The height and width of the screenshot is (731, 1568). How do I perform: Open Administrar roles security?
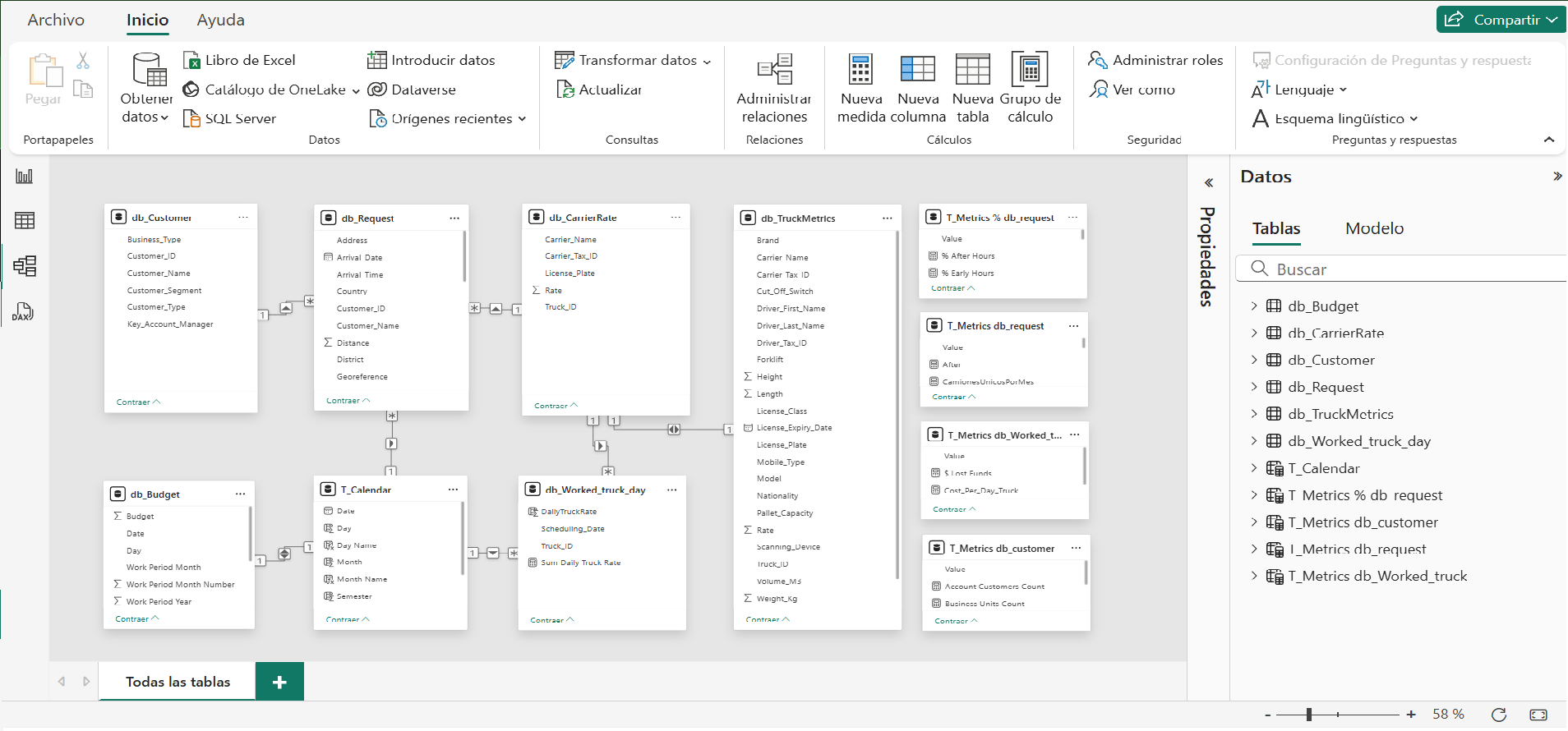1155,60
